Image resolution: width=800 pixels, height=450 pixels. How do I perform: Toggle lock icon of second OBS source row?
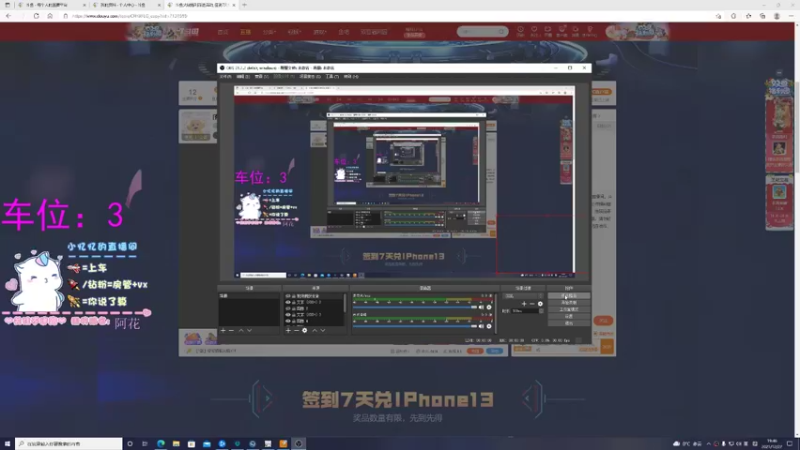point(294,302)
